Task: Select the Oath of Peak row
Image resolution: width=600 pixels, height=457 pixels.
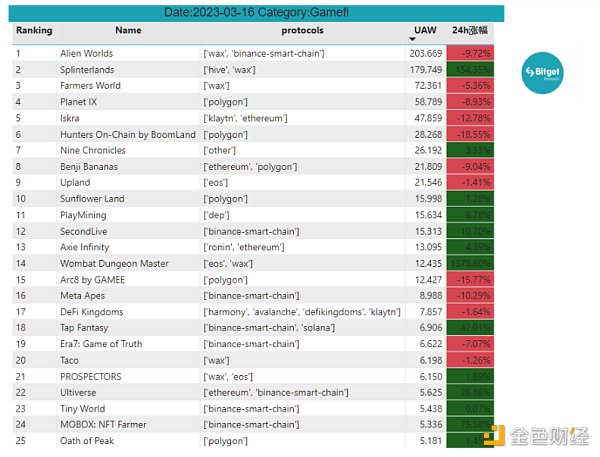Action: click(88, 440)
